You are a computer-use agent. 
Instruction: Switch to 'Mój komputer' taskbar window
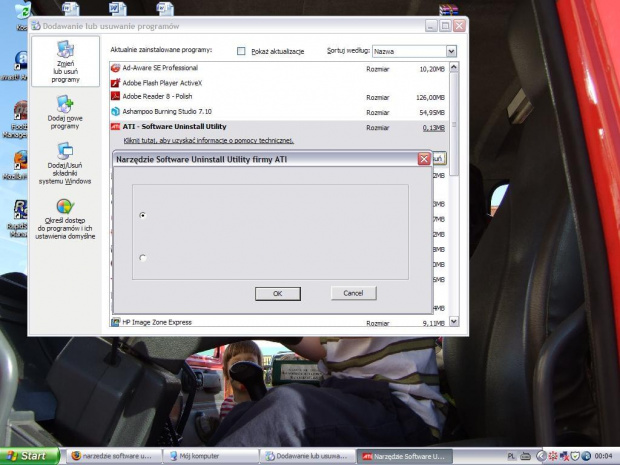(211, 456)
